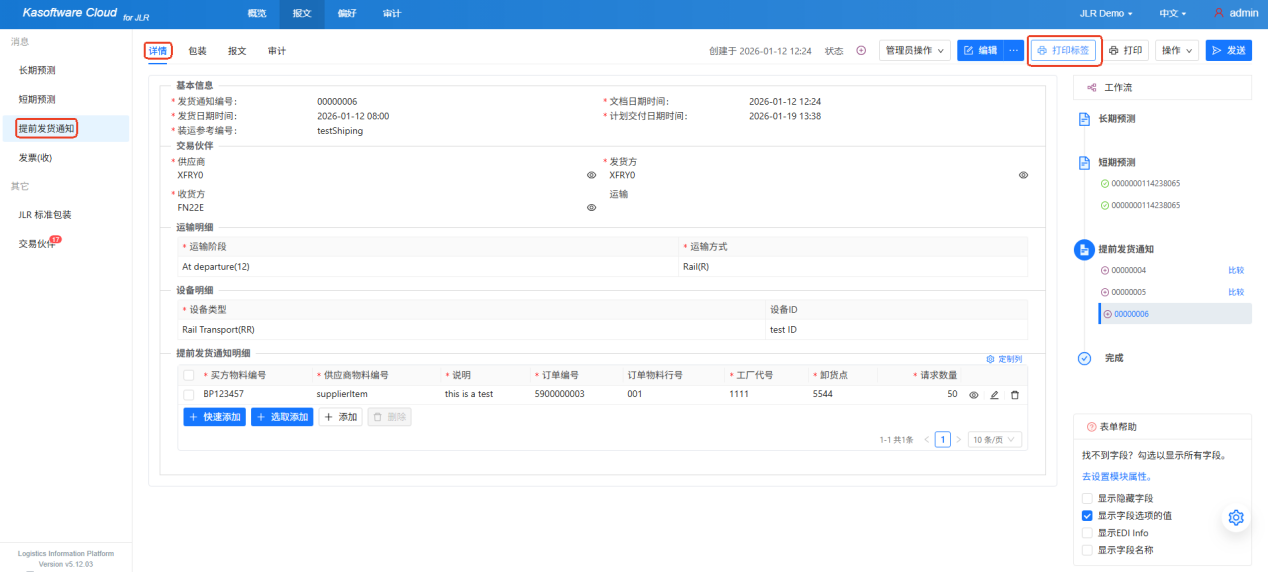Edit the BP123457 row with the pencil icon
This screenshot has width=1268, height=572.
pyautogui.click(x=994, y=395)
